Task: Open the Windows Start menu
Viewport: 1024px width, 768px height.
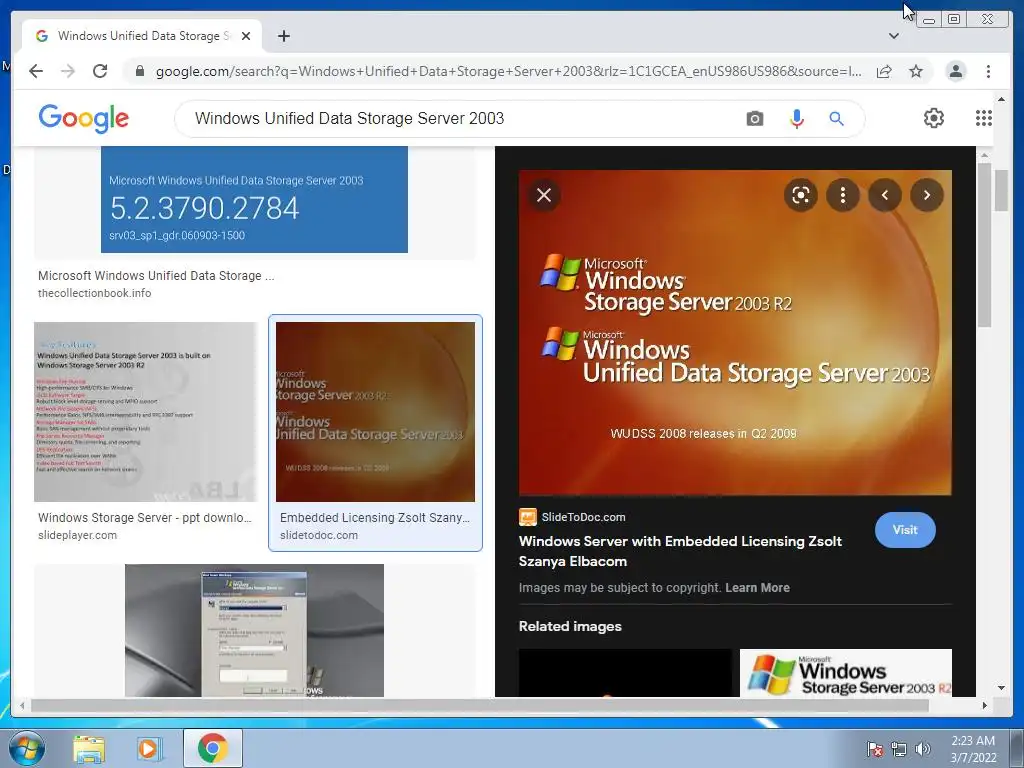Action: (x=26, y=748)
